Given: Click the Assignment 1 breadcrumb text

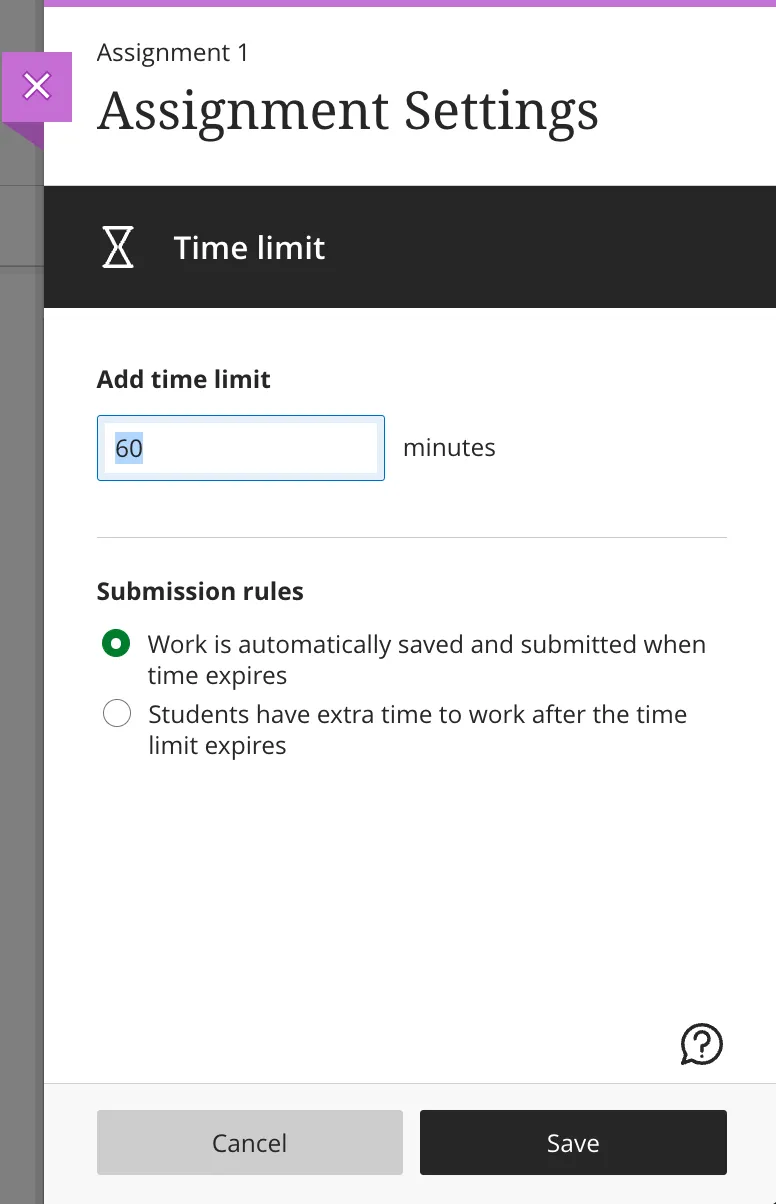Looking at the screenshot, I should (172, 53).
